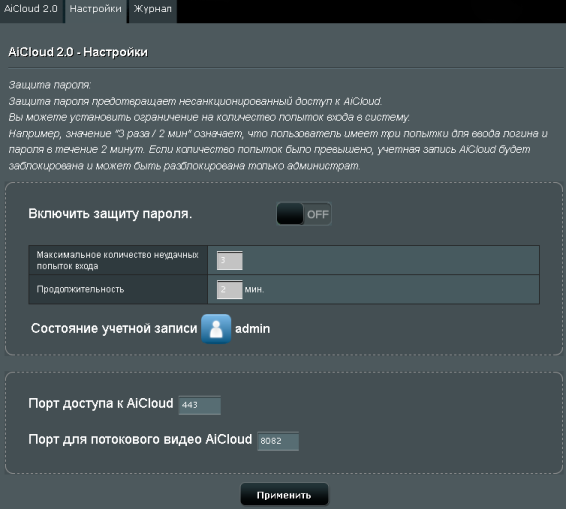This screenshot has width=566, height=509.
Task: Switch to the Настройки tab
Action: 96,9
